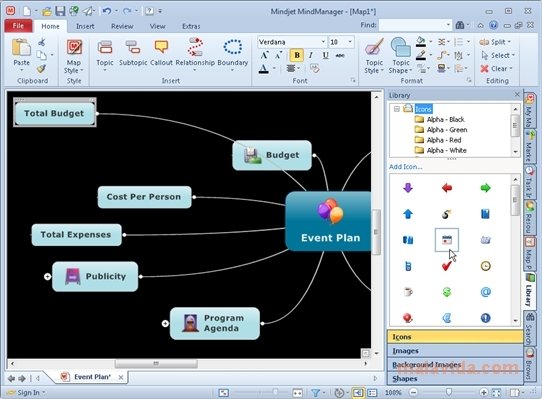Toggle Underline formatting
The image size is (542, 399).
[325, 55]
